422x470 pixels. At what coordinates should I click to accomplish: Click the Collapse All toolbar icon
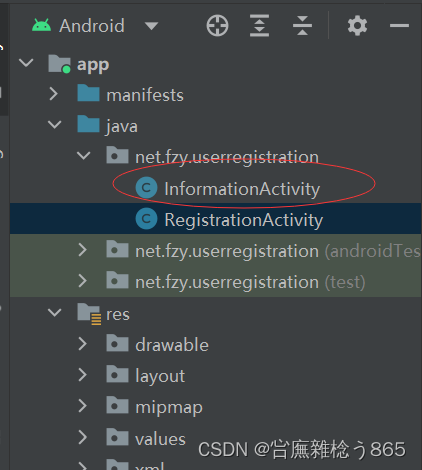302,25
